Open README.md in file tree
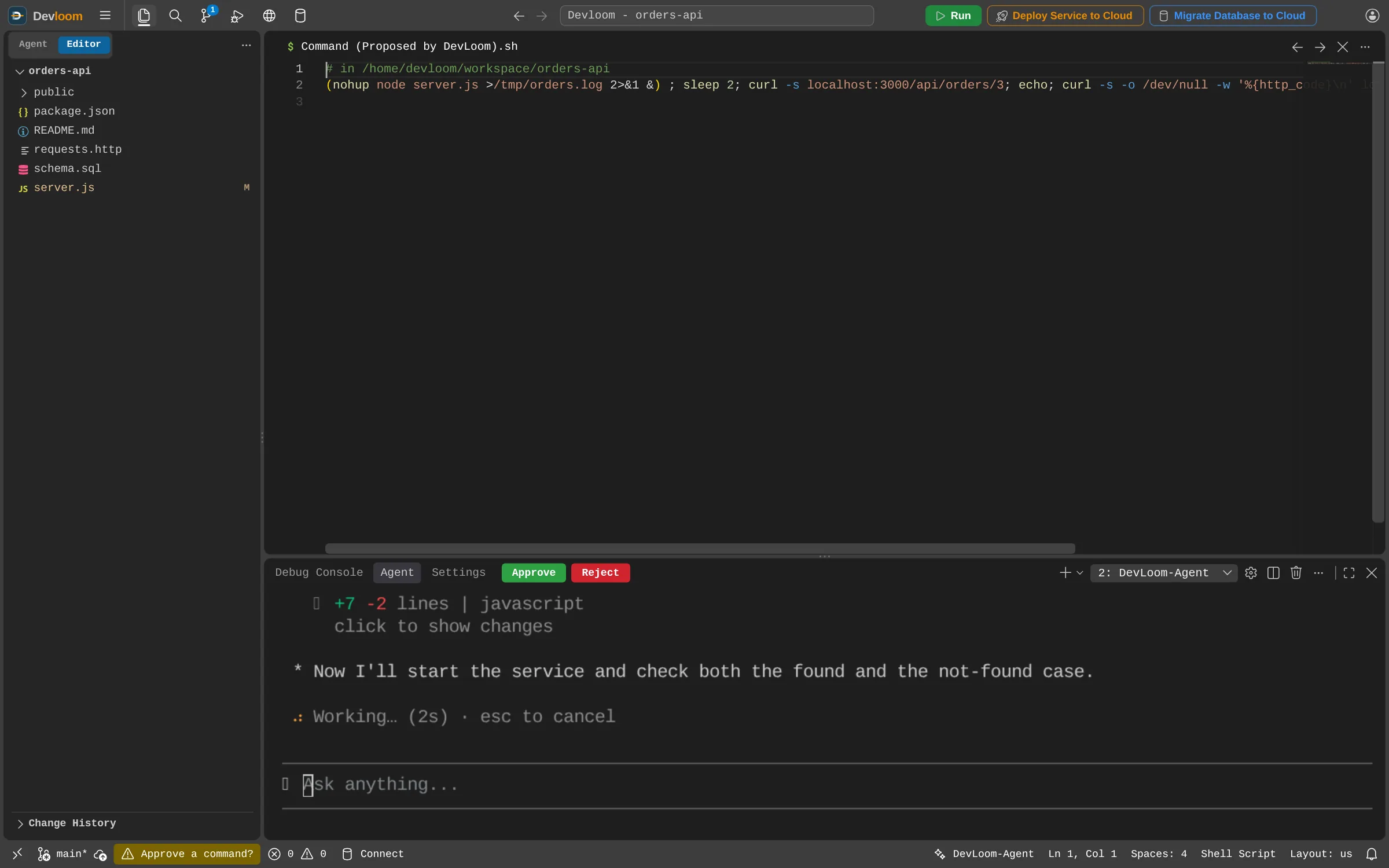This screenshot has height=868, width=1389. (x=132, y=130)
